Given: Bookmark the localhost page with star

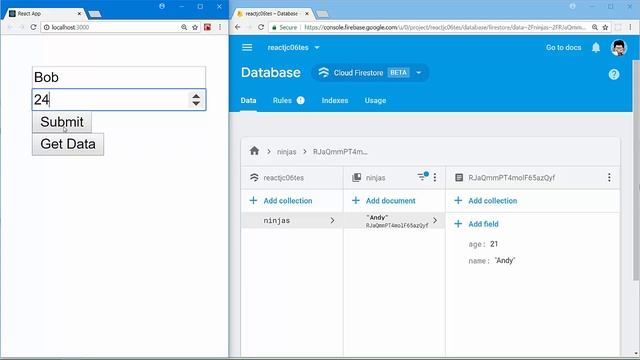Looking at the screenshot, I should 195,27.
